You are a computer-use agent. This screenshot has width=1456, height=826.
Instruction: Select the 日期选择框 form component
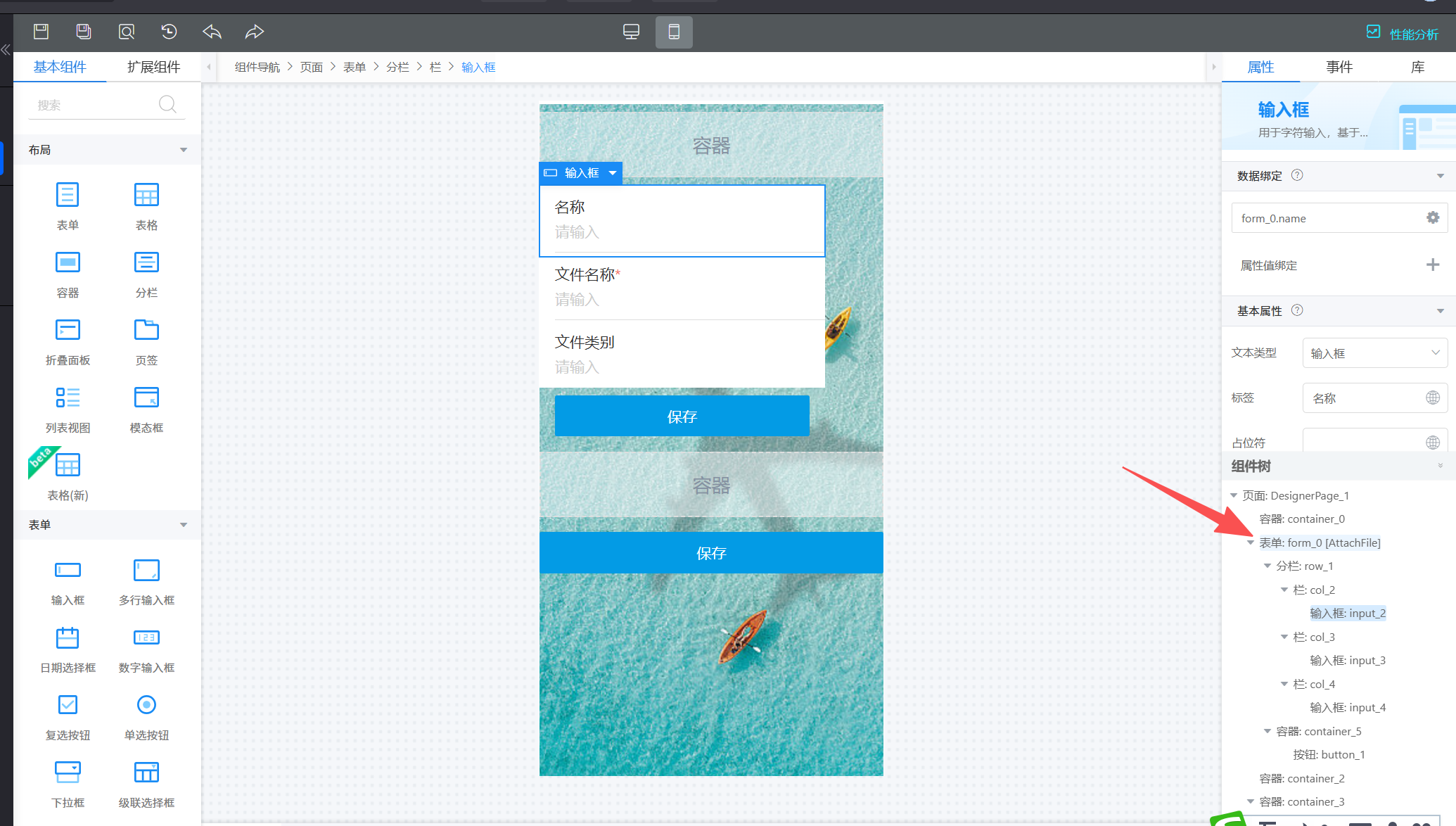pos(68,649)
